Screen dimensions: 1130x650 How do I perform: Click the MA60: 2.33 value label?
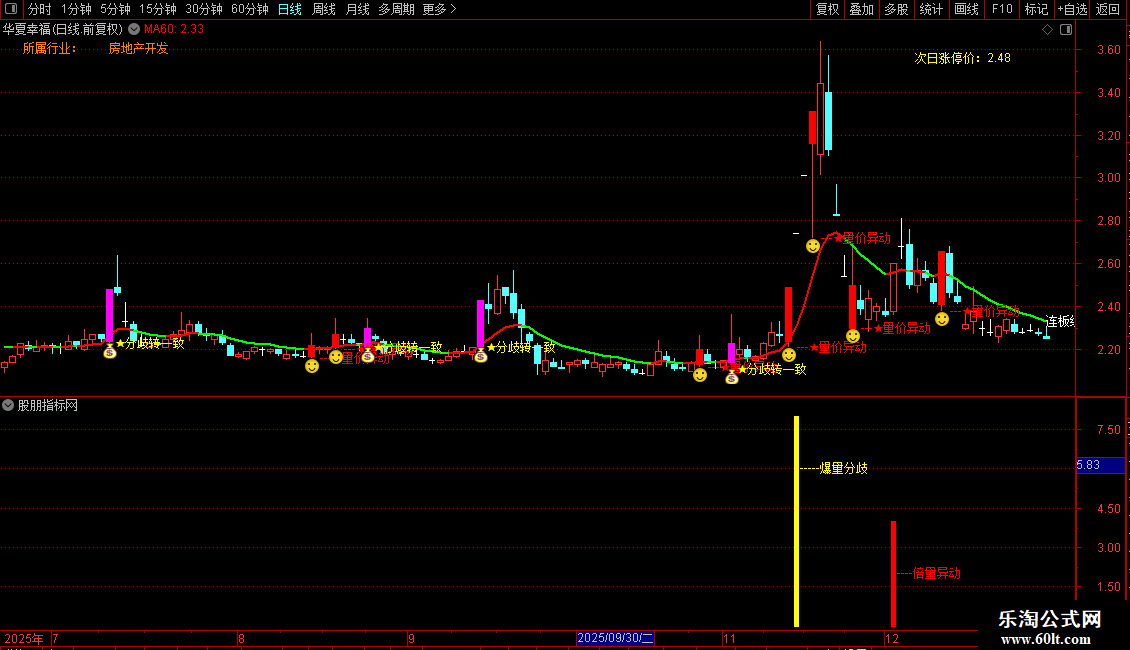(174, 29)
